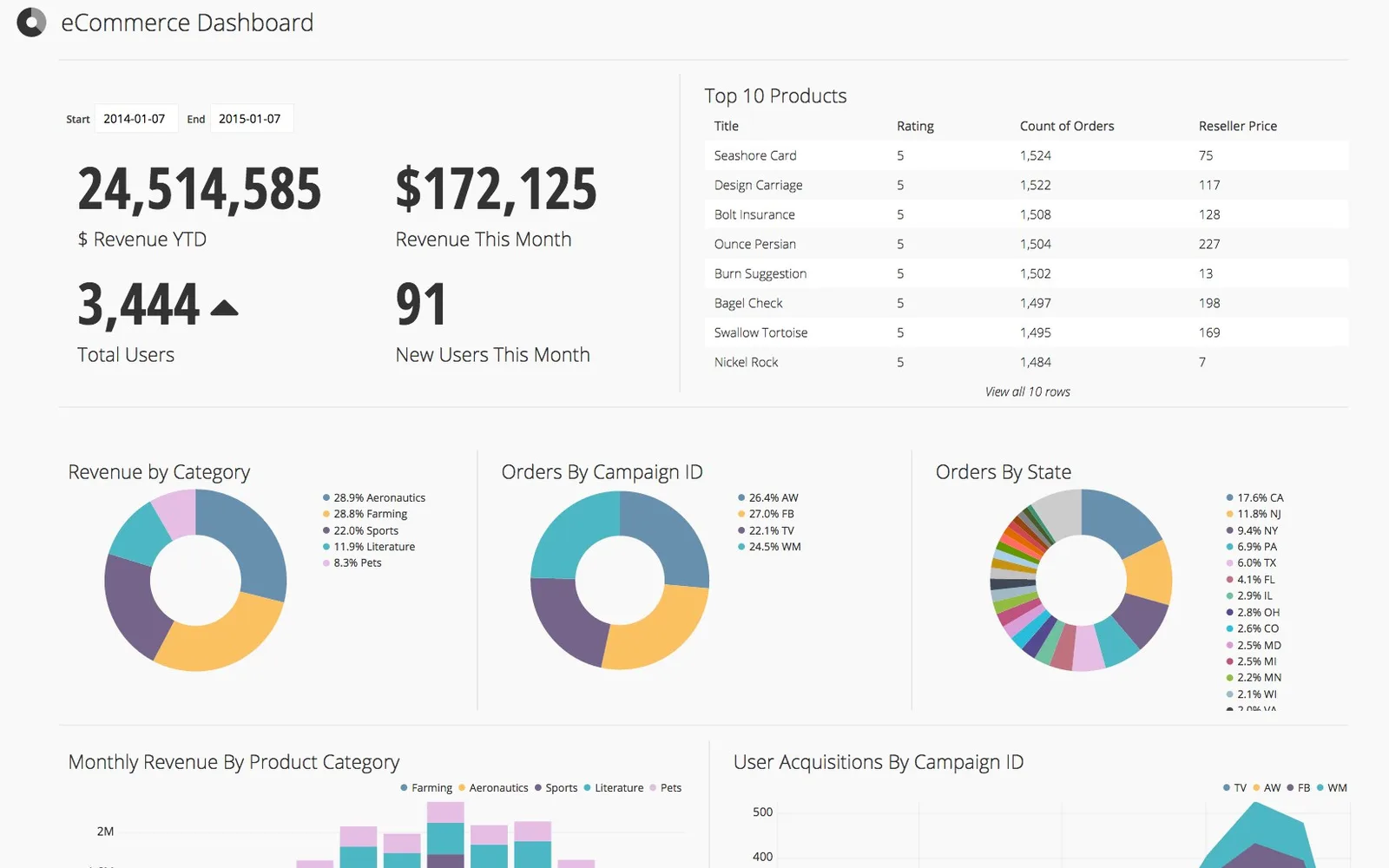Click the TV legend in User Acquisitions chart
This screenshot has height=868, width=1389.
point(1234,787)
